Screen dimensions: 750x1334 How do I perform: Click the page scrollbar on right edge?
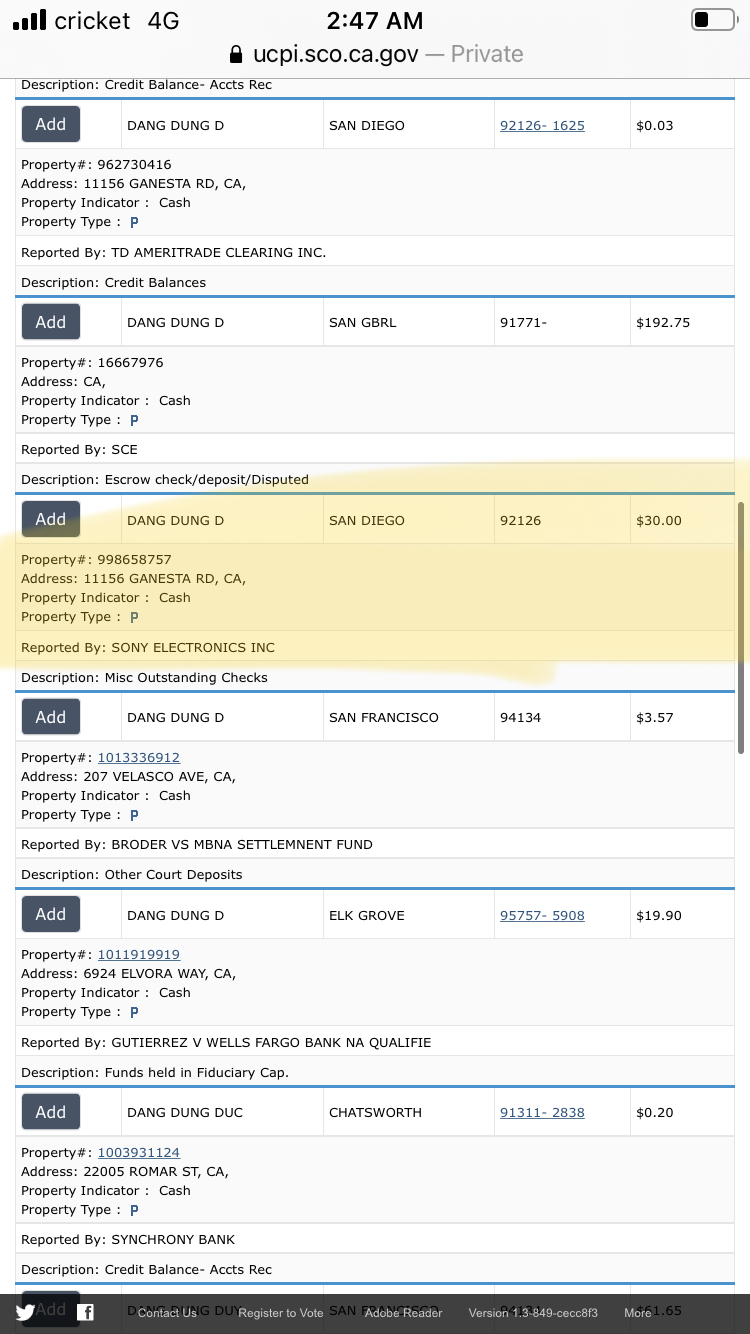(x=741, y=628)
